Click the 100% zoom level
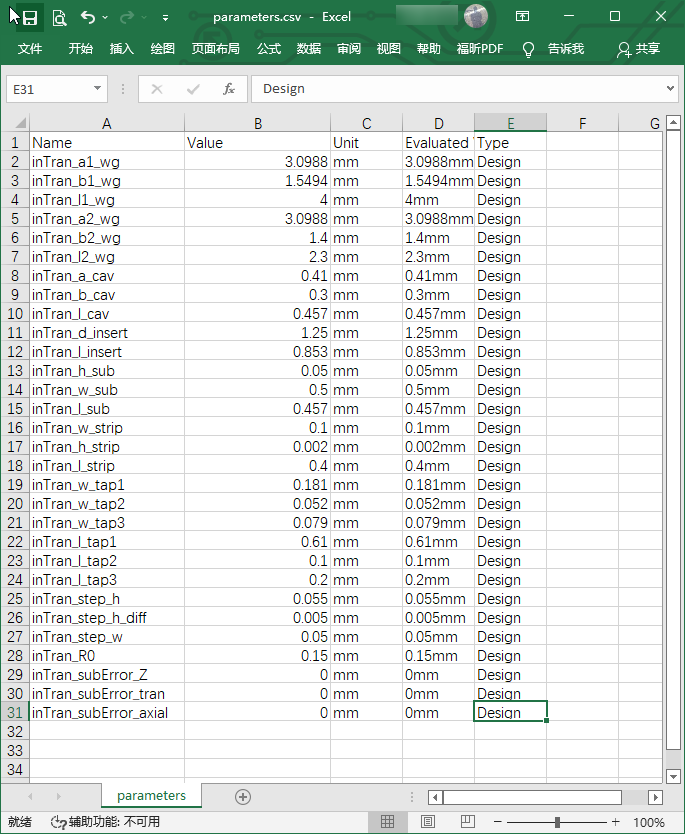This screenshot has height=834, width=685. tap(649, 822)
